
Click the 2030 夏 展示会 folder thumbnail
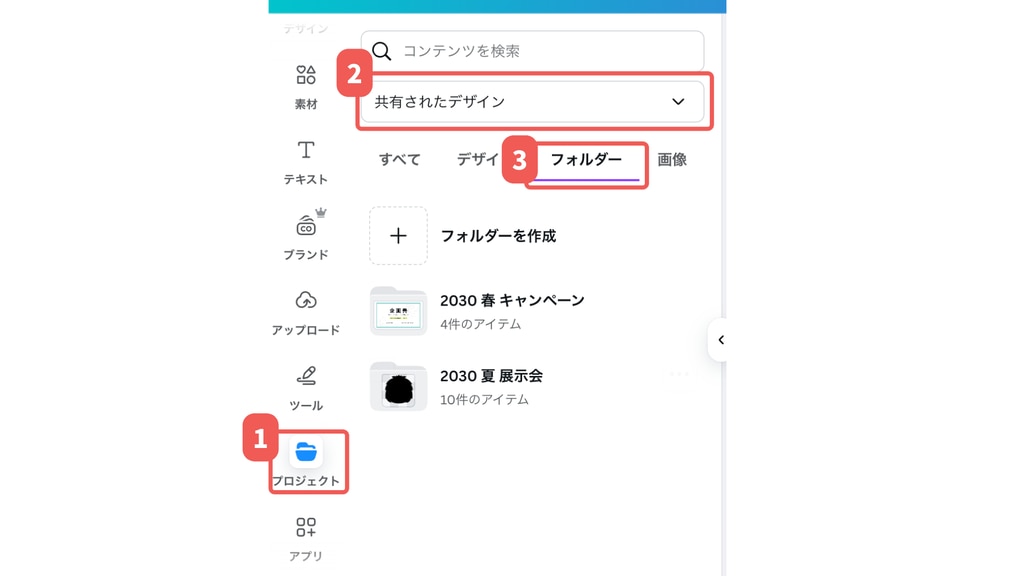[398, 386]
